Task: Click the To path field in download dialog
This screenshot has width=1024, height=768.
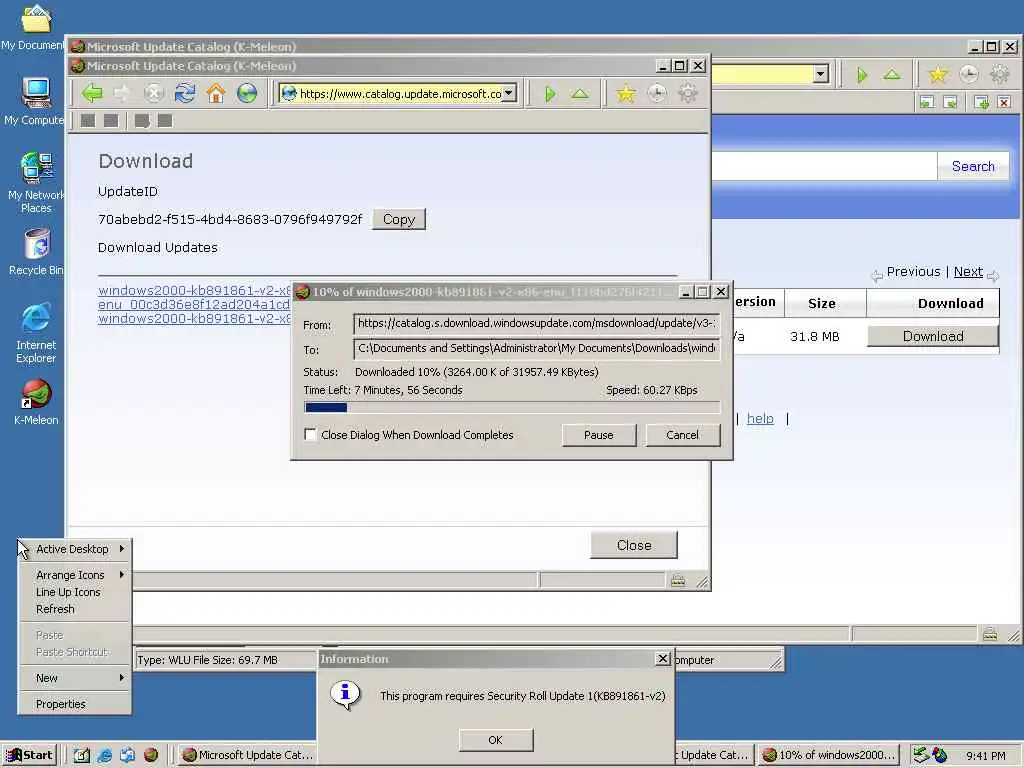Action: [536, 349]
